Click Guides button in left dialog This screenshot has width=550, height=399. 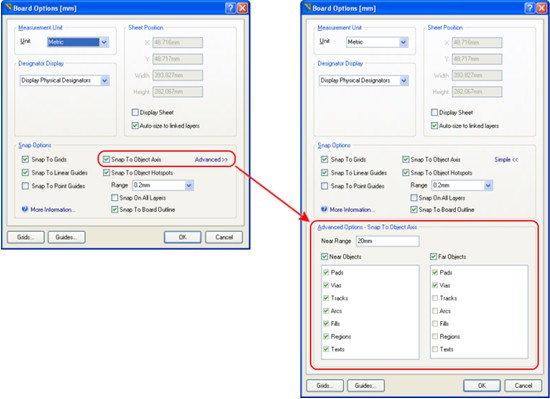[x=67, y=237]
